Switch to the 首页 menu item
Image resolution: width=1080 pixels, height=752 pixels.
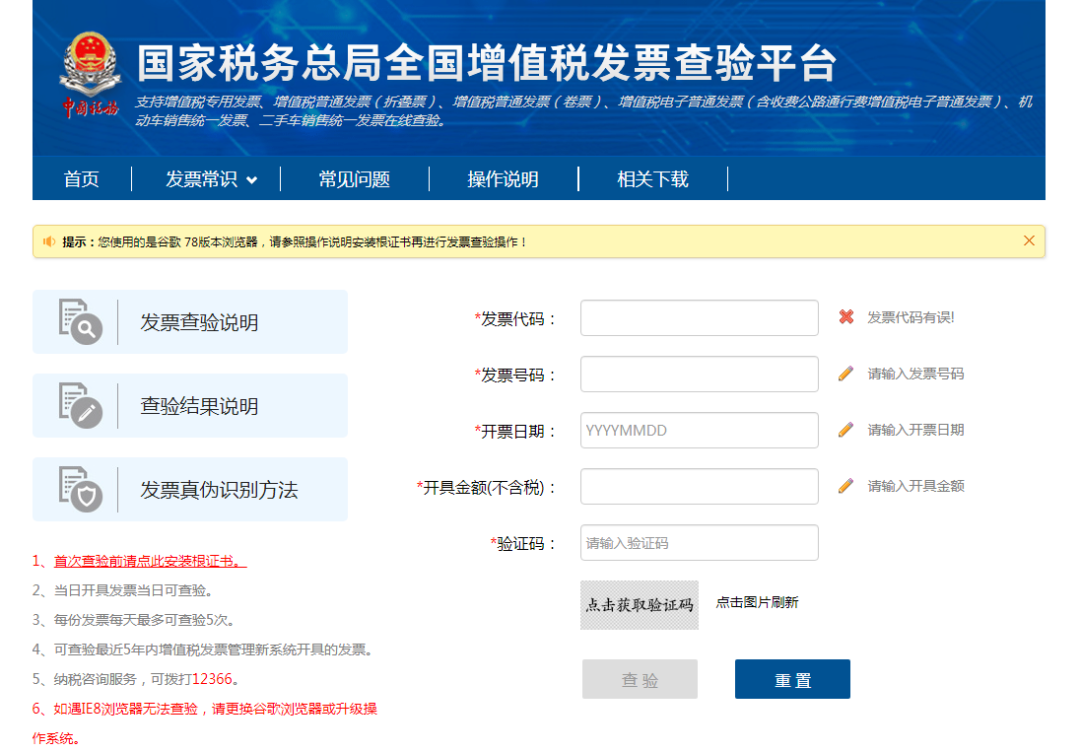(x=81, y=179)
